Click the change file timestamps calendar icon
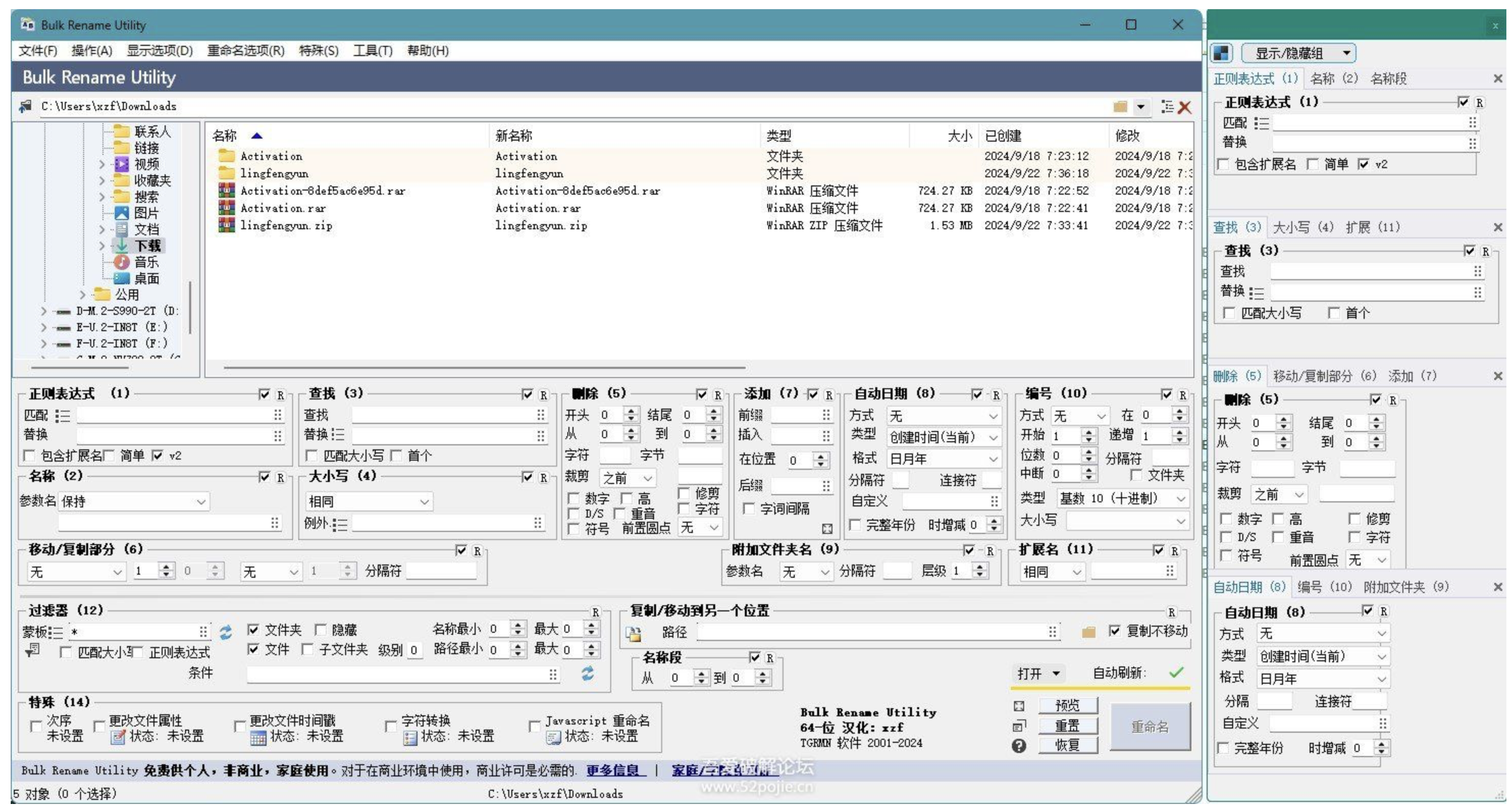The height and width of the screenshot is (806, 1512). click(x=257, y=737)
